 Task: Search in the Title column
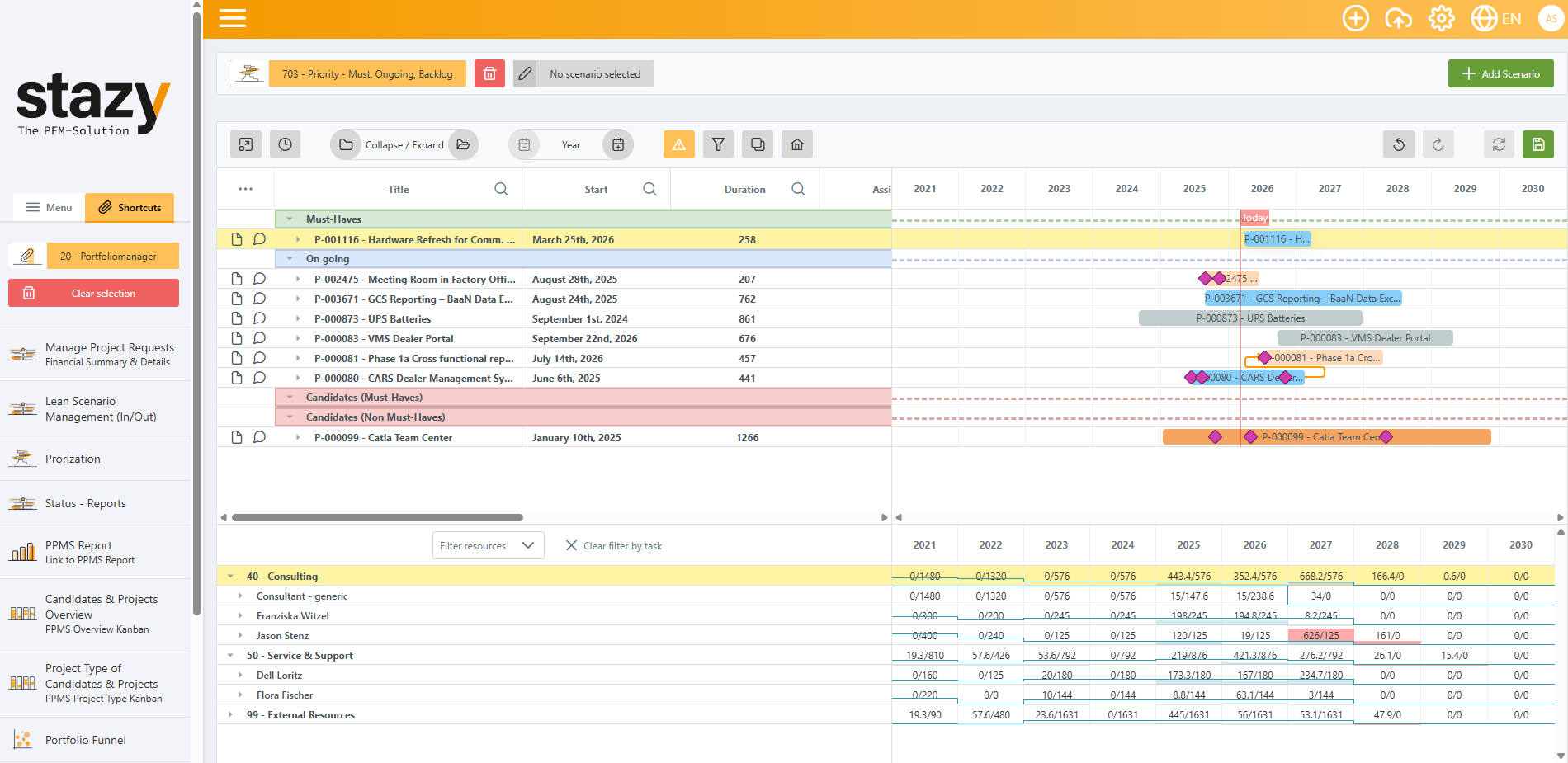coord(501,189)
